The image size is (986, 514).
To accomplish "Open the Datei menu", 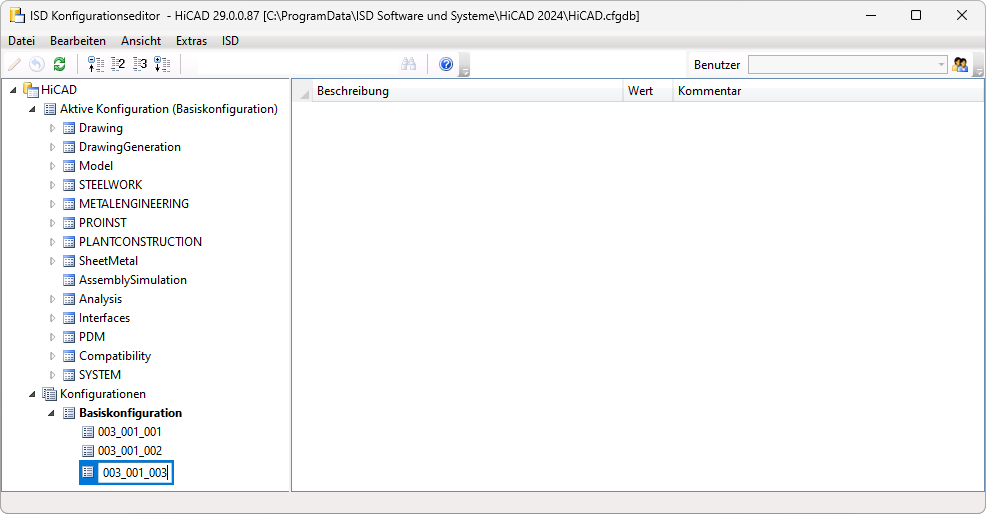I will 21,41.
